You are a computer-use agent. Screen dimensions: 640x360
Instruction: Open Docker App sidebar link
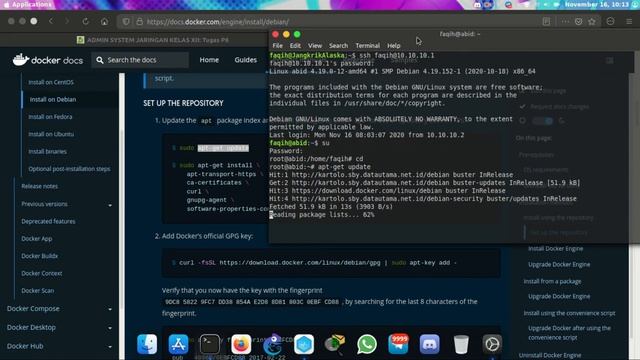pyautogui.click(x=37, y=238)
